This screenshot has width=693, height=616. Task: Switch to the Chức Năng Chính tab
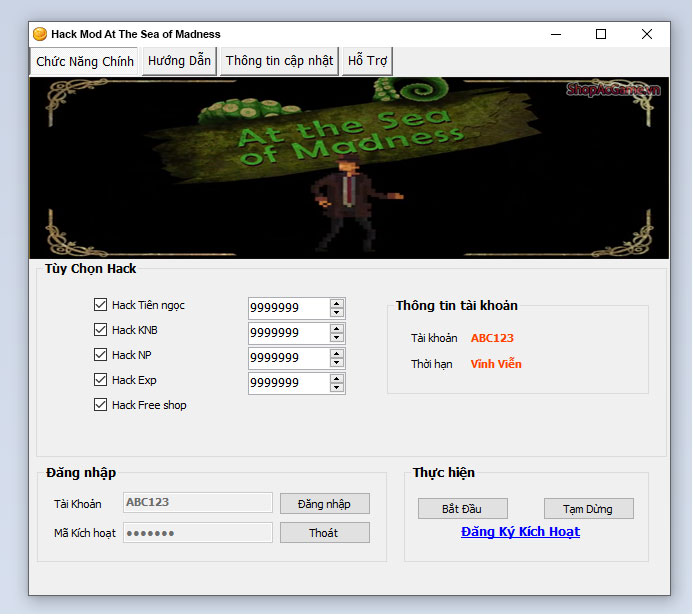(x=84, y=61)
